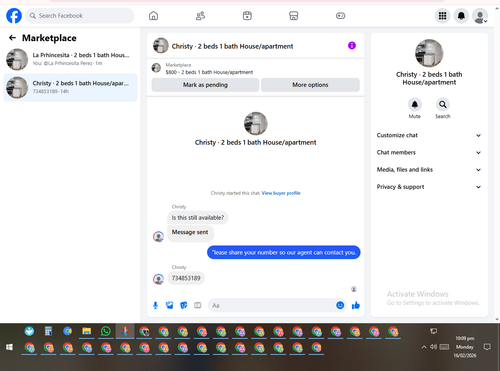The width and height of the screenshot is (500, 371).
Task: Open the account profile menu
Action: 480,16
